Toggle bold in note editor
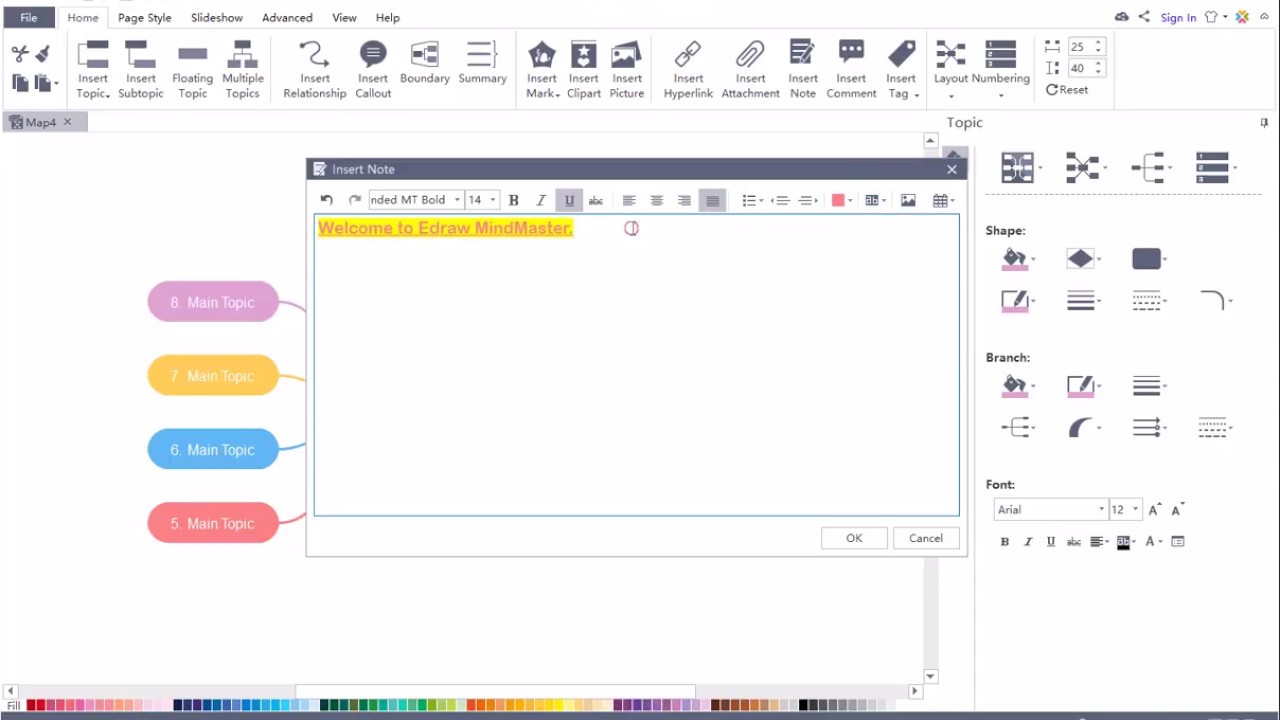The width and height of the screenshot is (1280, 720). click(514, 200)
